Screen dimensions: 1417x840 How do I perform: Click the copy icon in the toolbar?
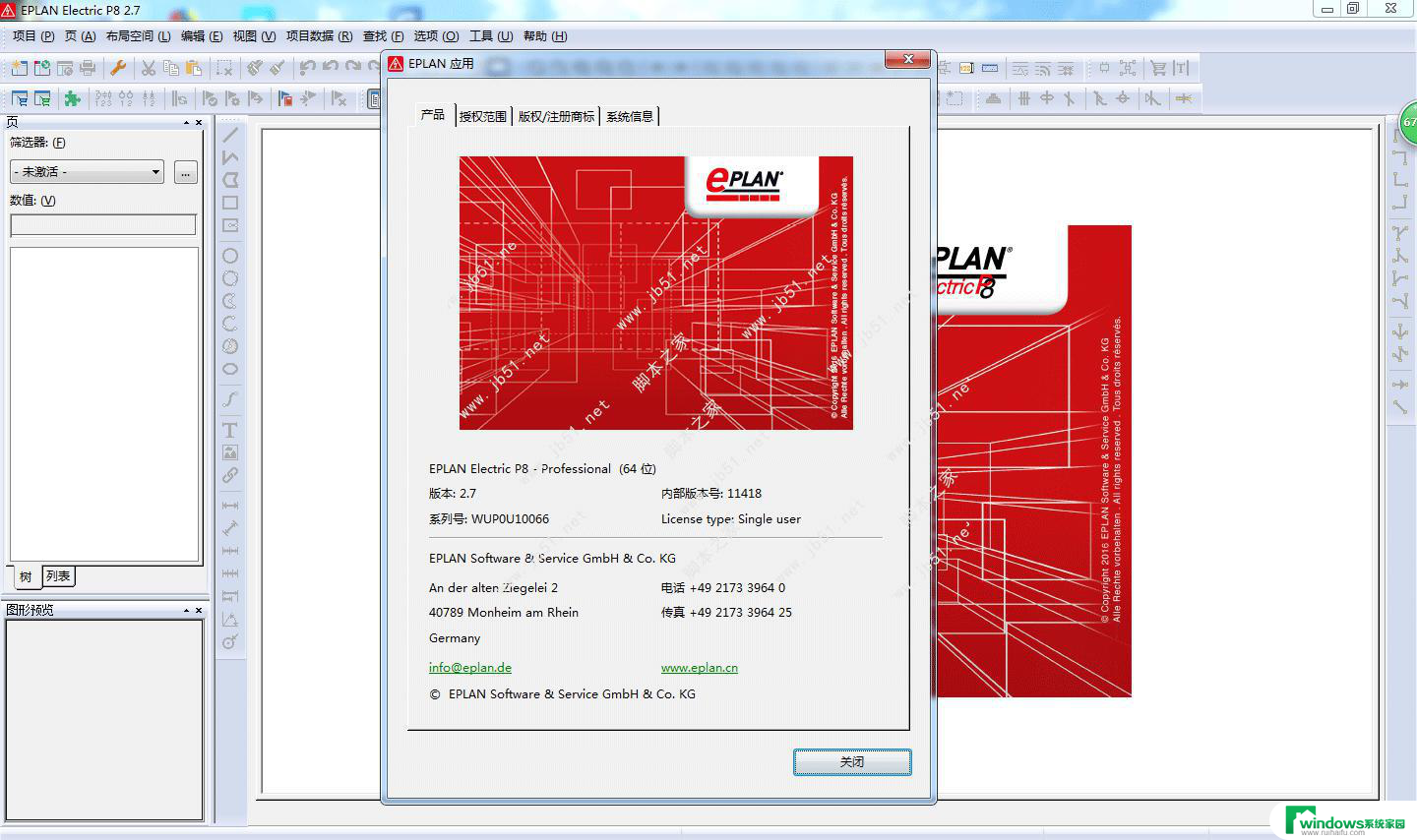[x=171, y=68]
